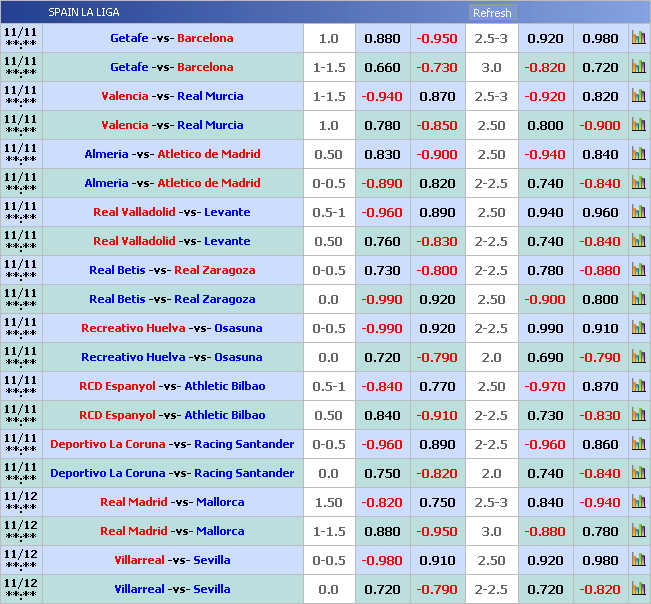Screen dimensions: 651x604
Task: Select 0.880 home odds for Getafe-Barcelona
Action: pos(382,39)
